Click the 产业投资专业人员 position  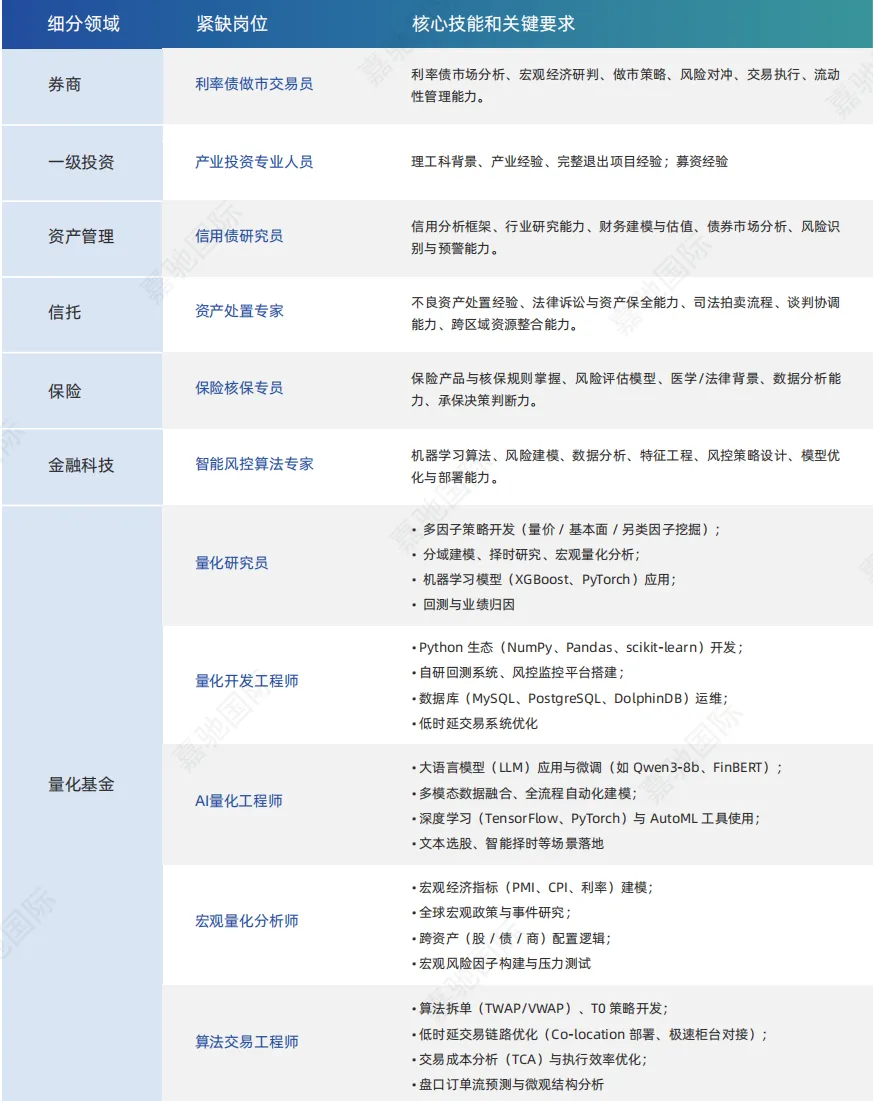tap(254, 161)
